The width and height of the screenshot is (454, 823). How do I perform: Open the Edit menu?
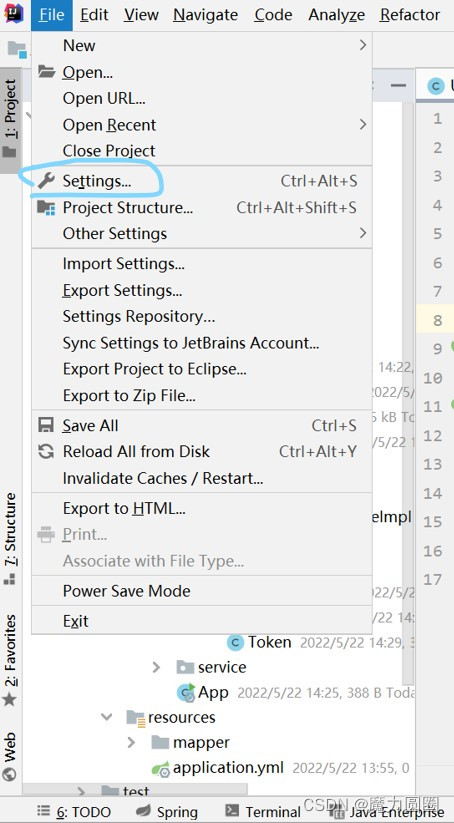pyautogui.click(x=94, y=15)
